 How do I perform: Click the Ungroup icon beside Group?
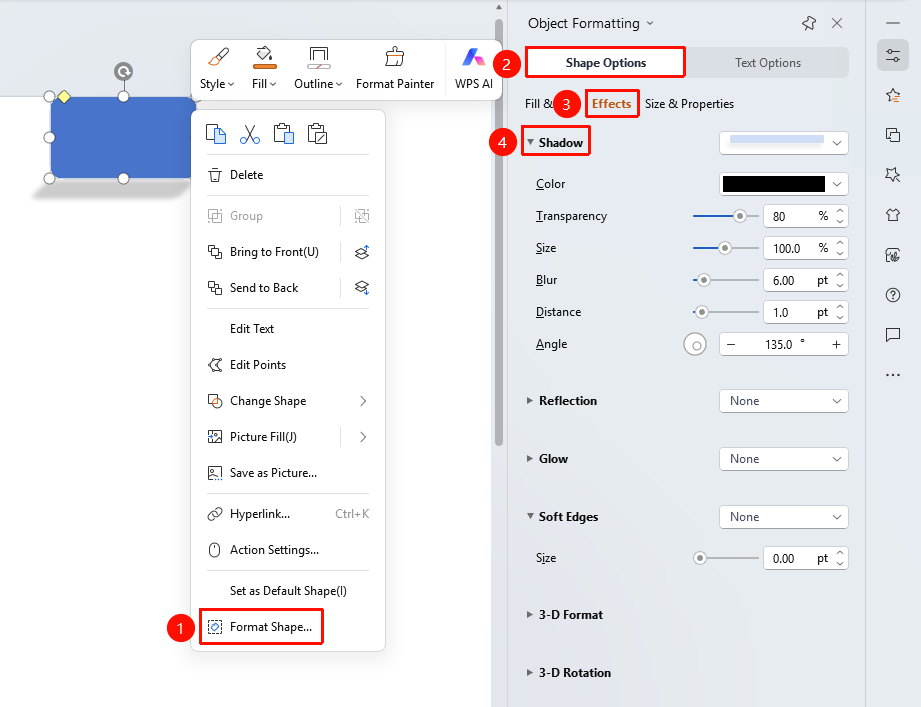pos(362,216)
